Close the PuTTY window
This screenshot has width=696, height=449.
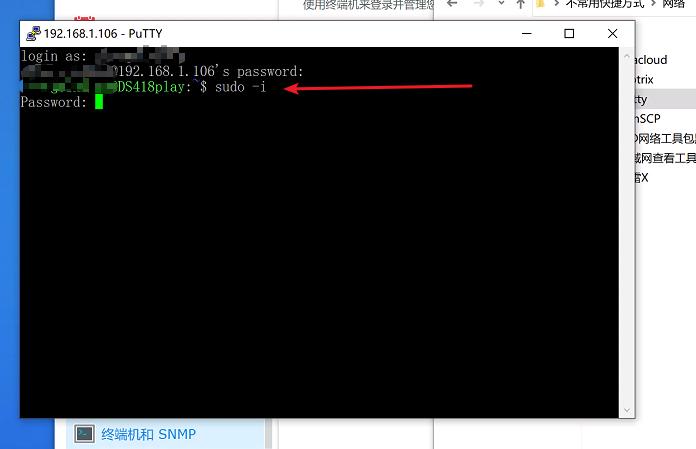coord(613,34)
